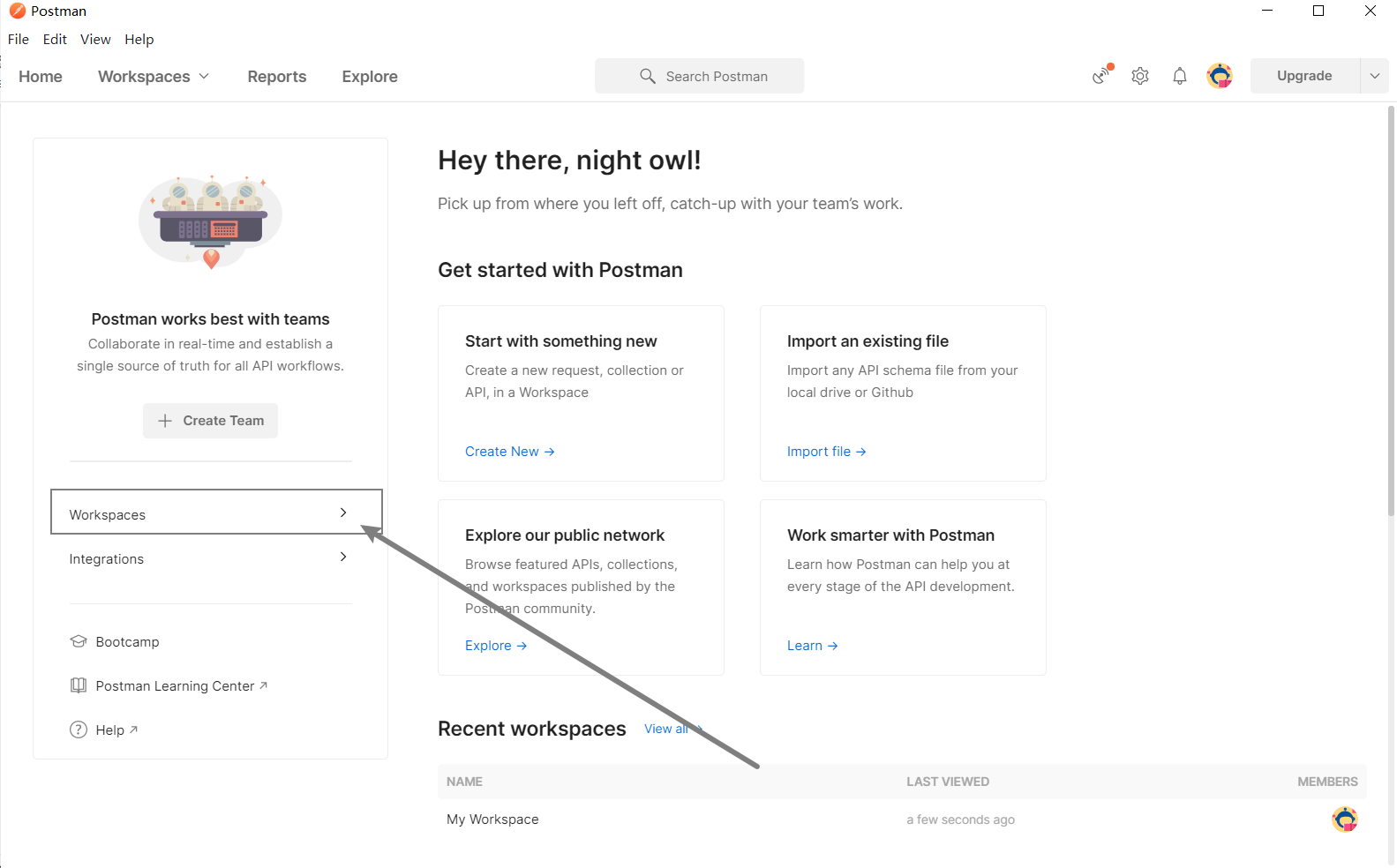Minimize the Postman window
Viewport: 1397px width, 868px height.
pyautogui.click(x=1267, y=11)
